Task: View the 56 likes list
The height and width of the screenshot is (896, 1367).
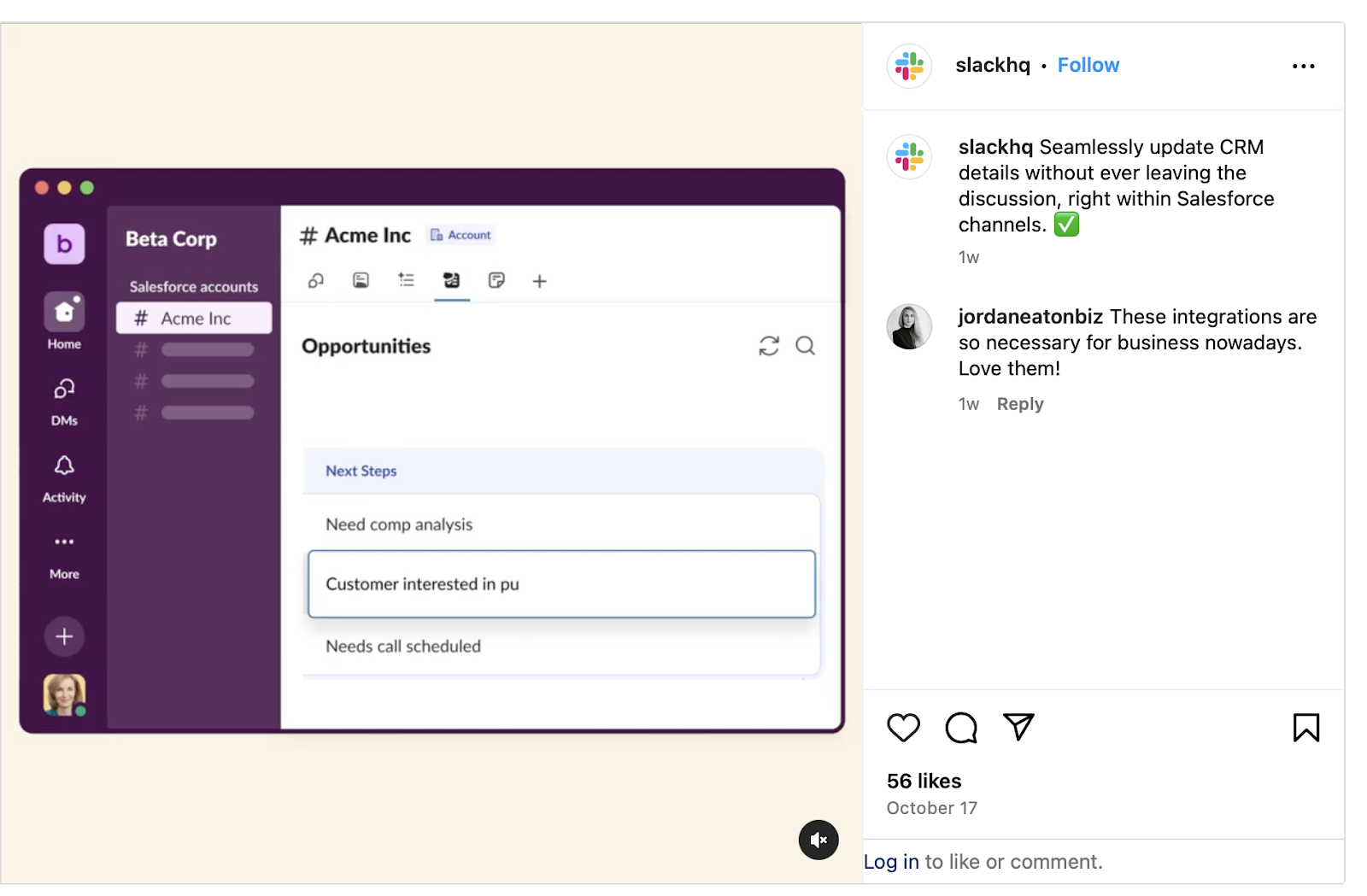Action: pyautogui.click(x=924, y=781)
